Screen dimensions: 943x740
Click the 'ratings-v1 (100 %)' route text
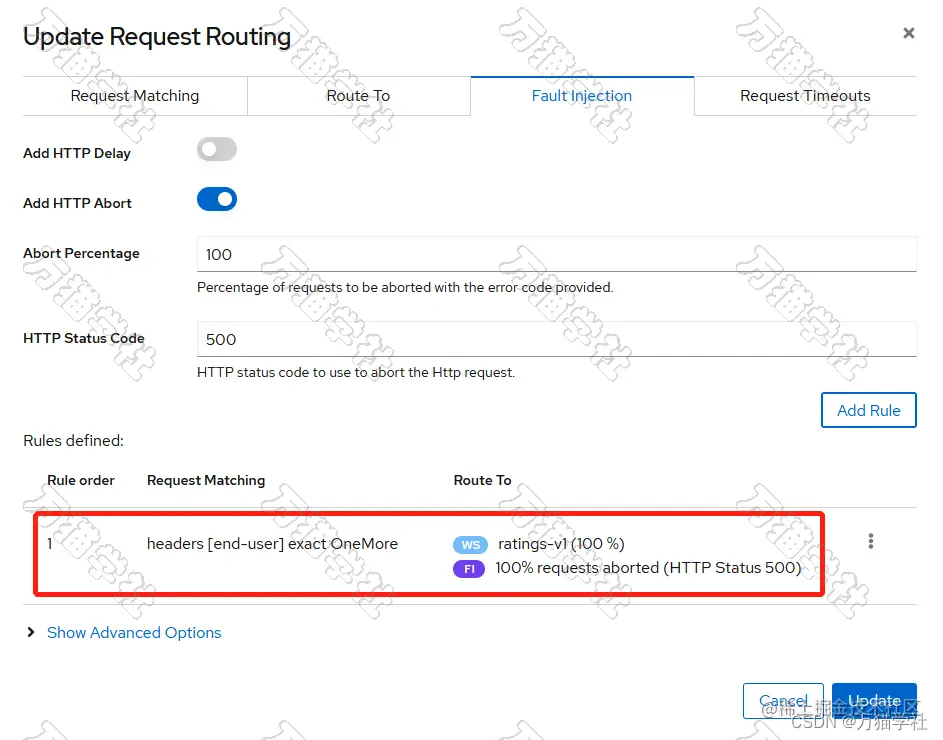[561, 544]
